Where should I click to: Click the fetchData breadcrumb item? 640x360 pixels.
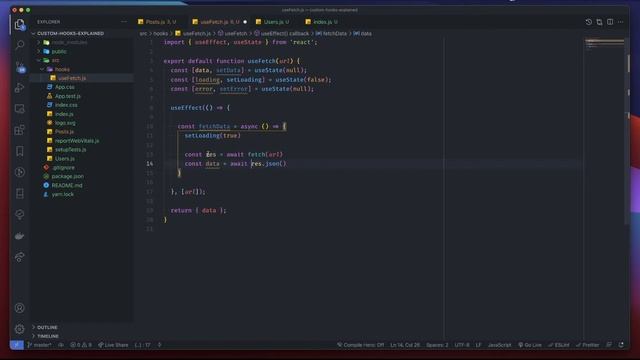coord(331,33)
